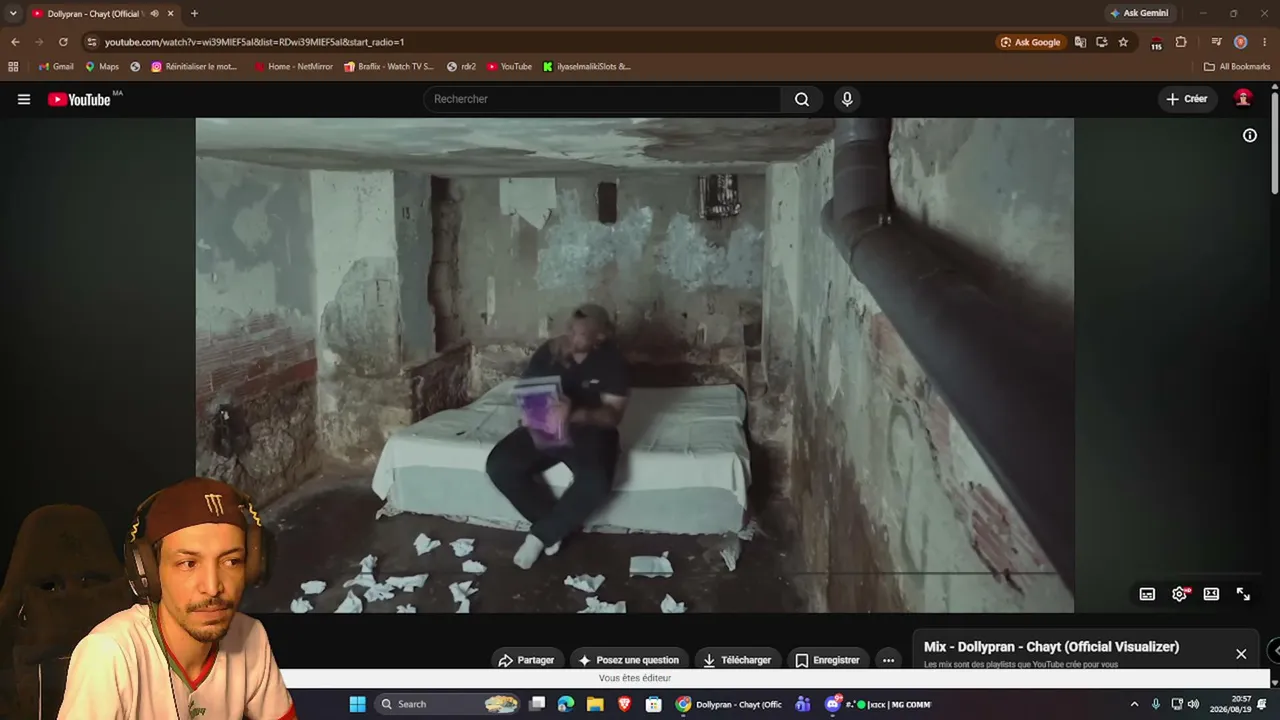
Task: Click the YouTube URL in the address bar
Action: pyautogui.click(x=254, y=42)
